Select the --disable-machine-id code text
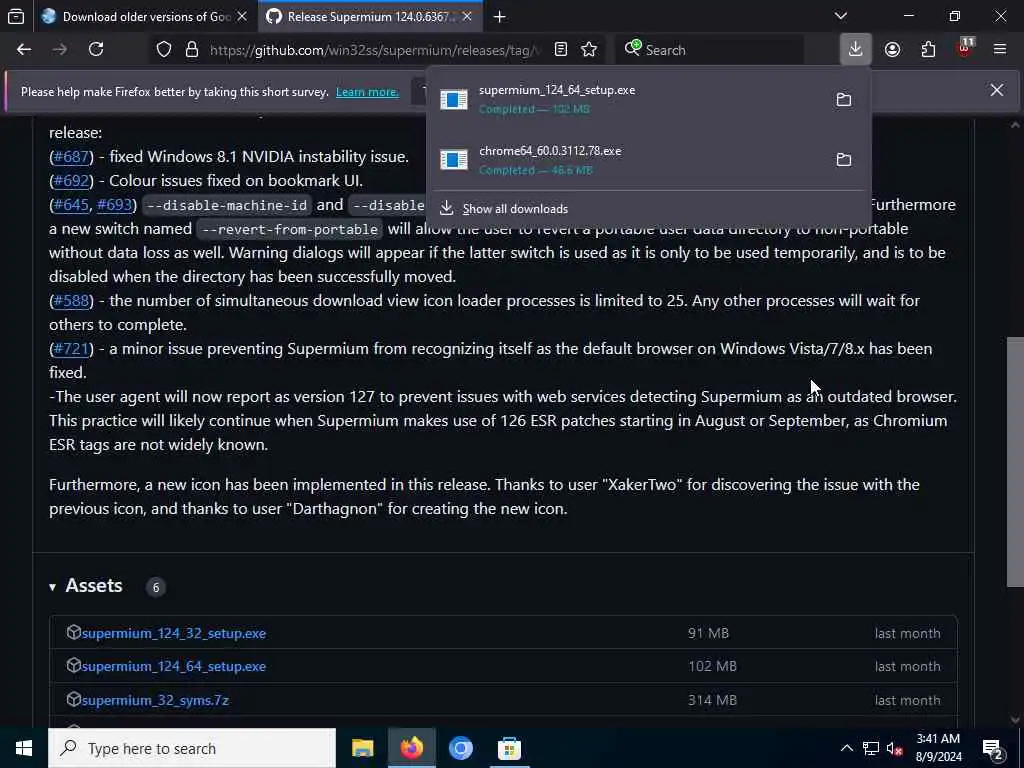The height and width of the screenshot is (768, 1024). pyautogui.click(x=227, y=205)
